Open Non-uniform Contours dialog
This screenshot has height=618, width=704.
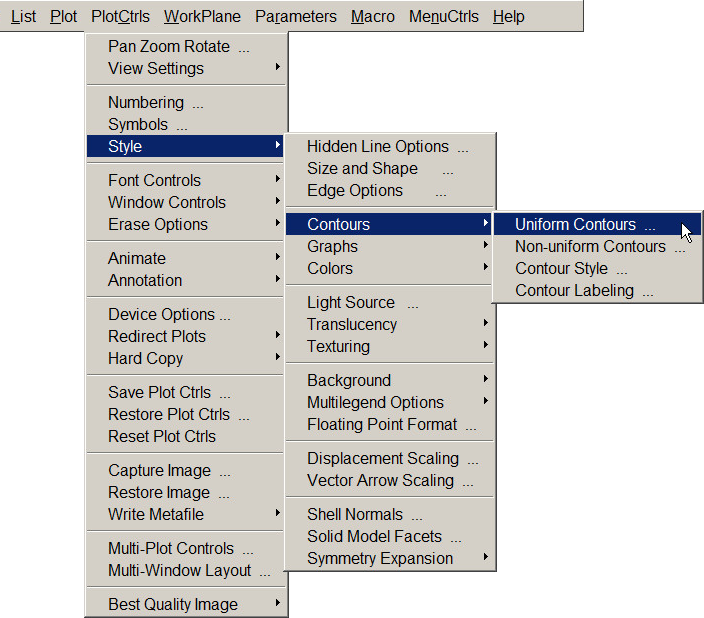point(590,247)
